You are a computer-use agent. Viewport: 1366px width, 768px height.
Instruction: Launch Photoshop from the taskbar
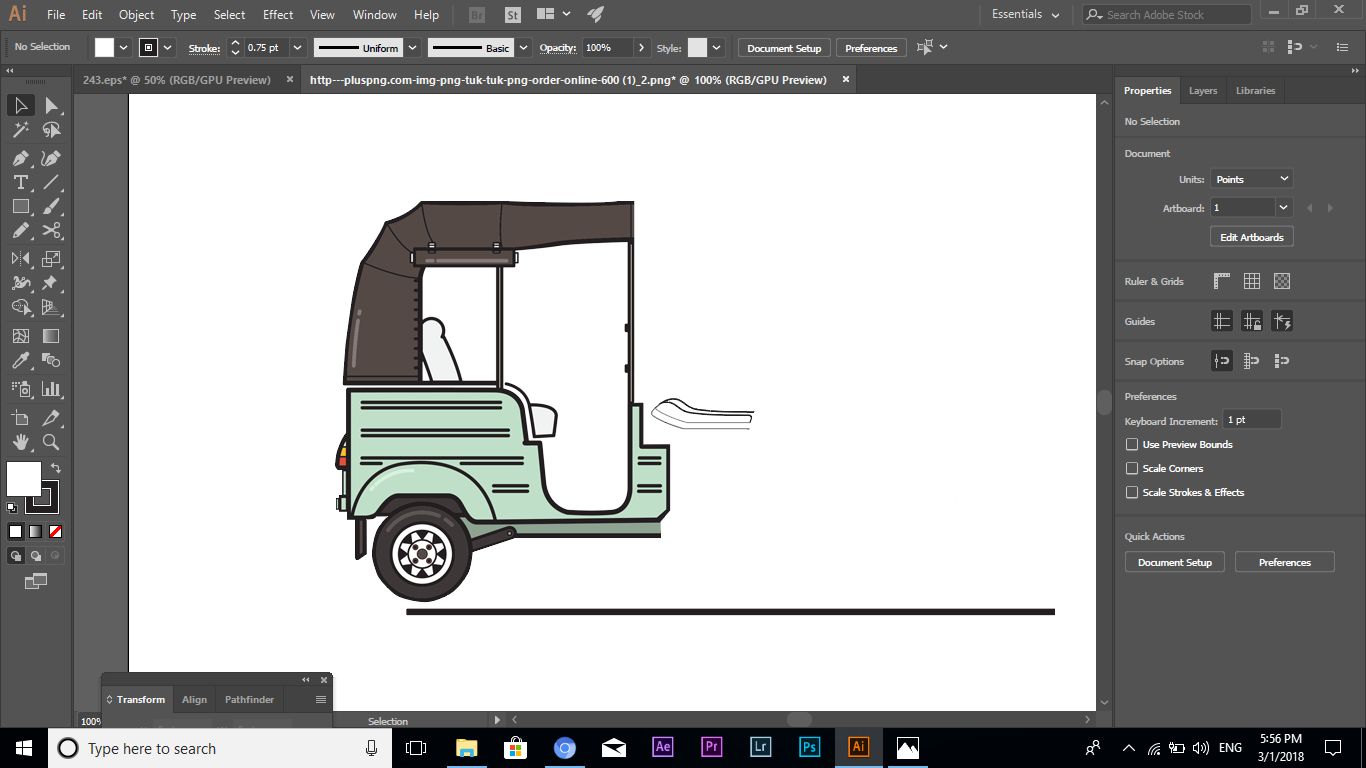pos(809,747)
